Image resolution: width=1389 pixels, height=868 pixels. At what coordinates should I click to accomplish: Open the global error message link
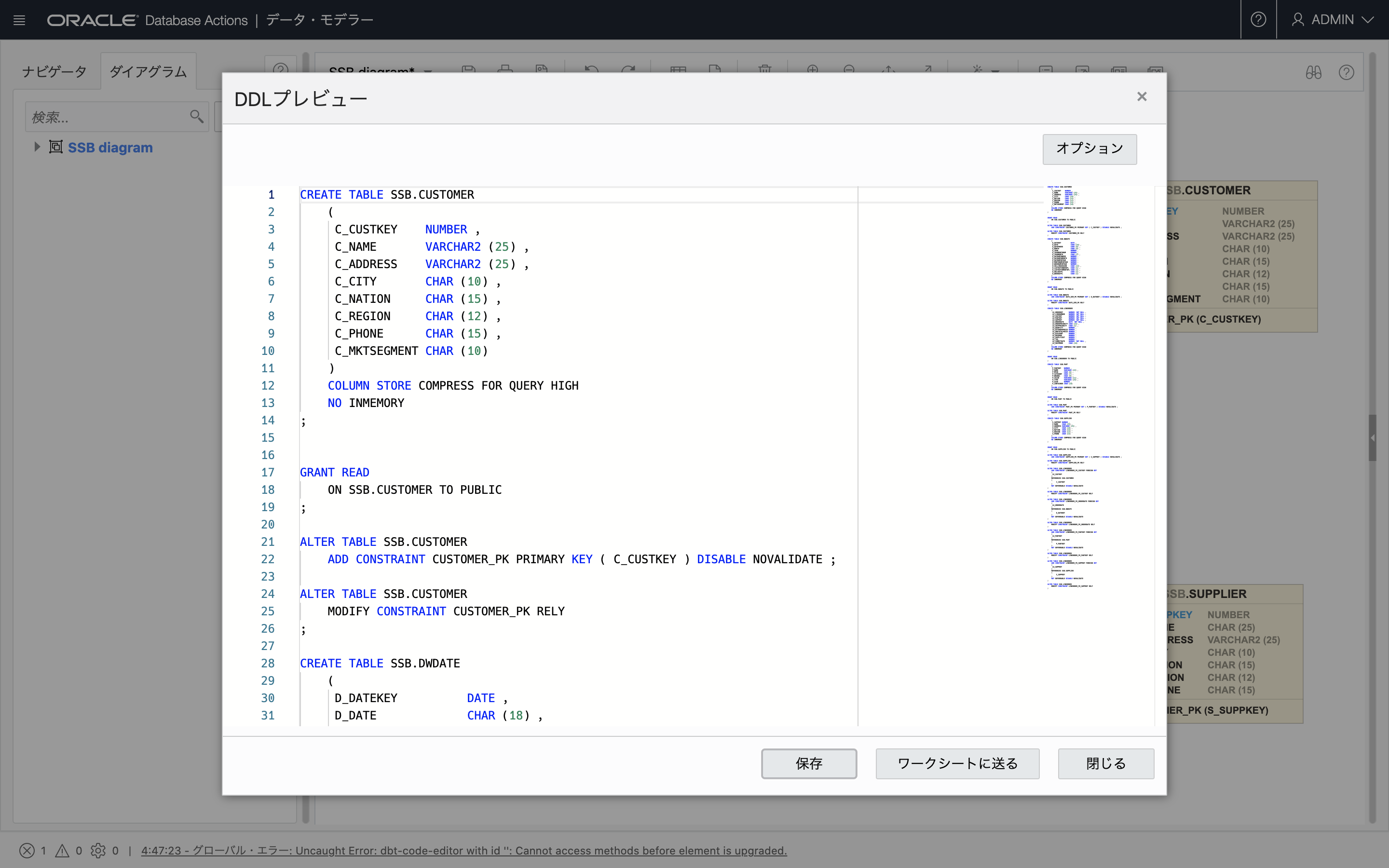(463, 850)
